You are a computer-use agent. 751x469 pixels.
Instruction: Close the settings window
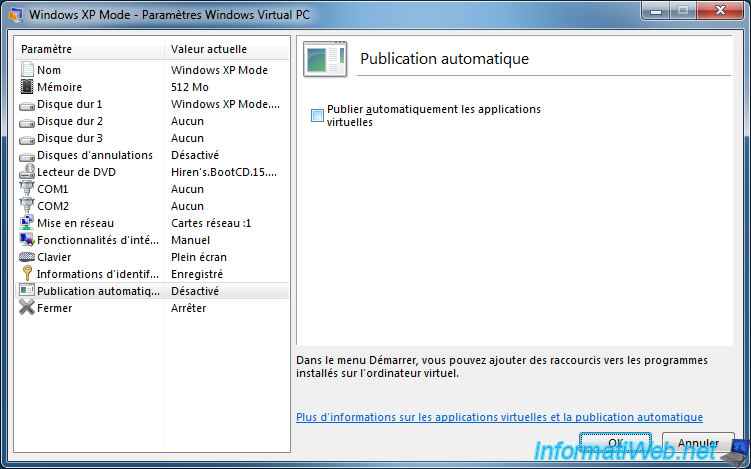[720, 11]
